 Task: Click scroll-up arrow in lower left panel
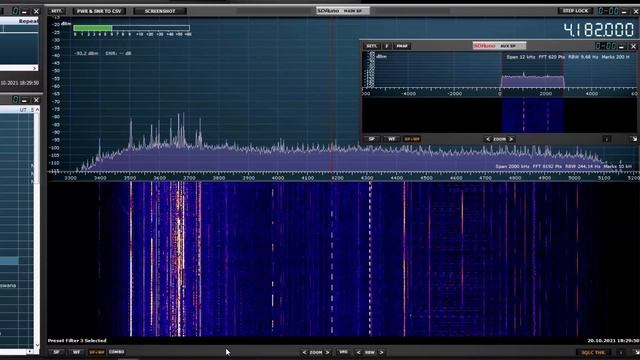tap(37, 110)
